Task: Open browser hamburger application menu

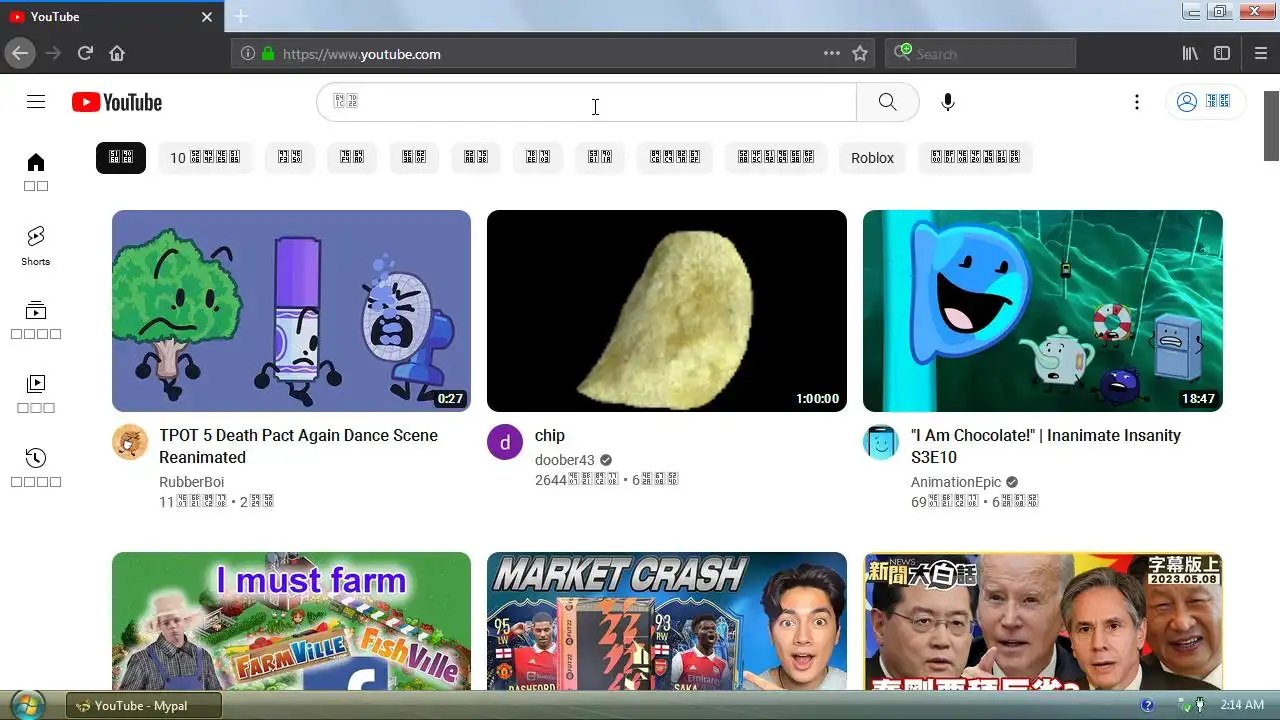Action: pos(1260,54)
